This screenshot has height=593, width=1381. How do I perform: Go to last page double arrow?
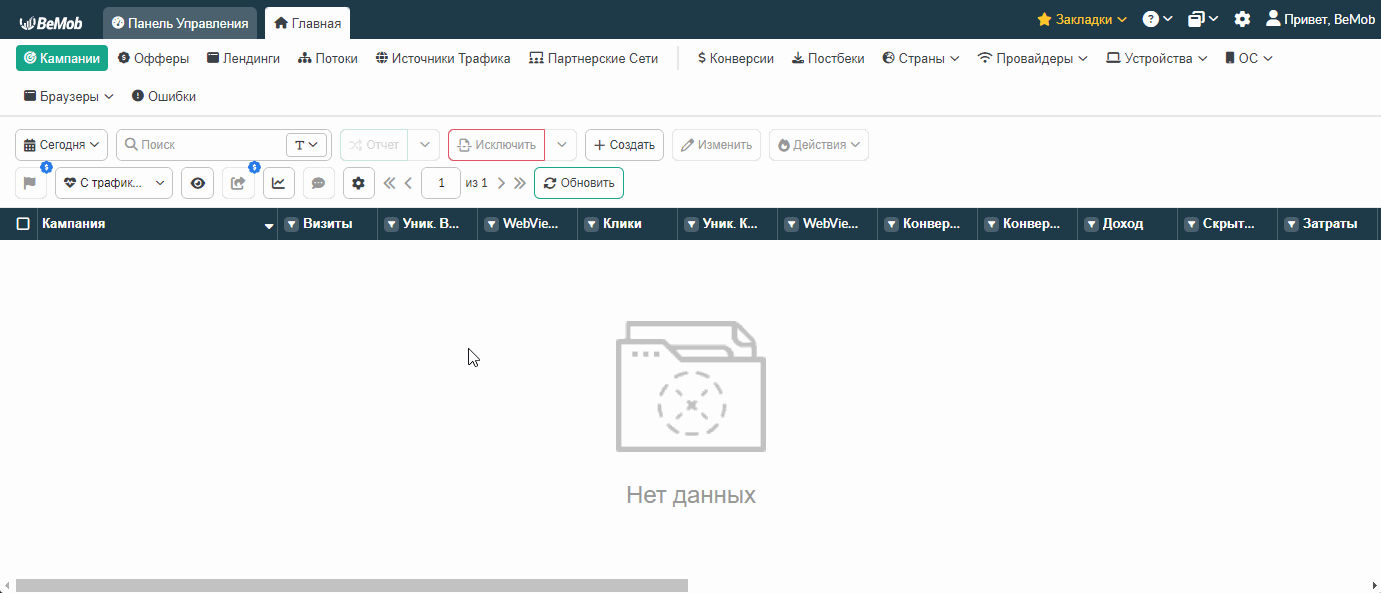(x=519, y=183)
